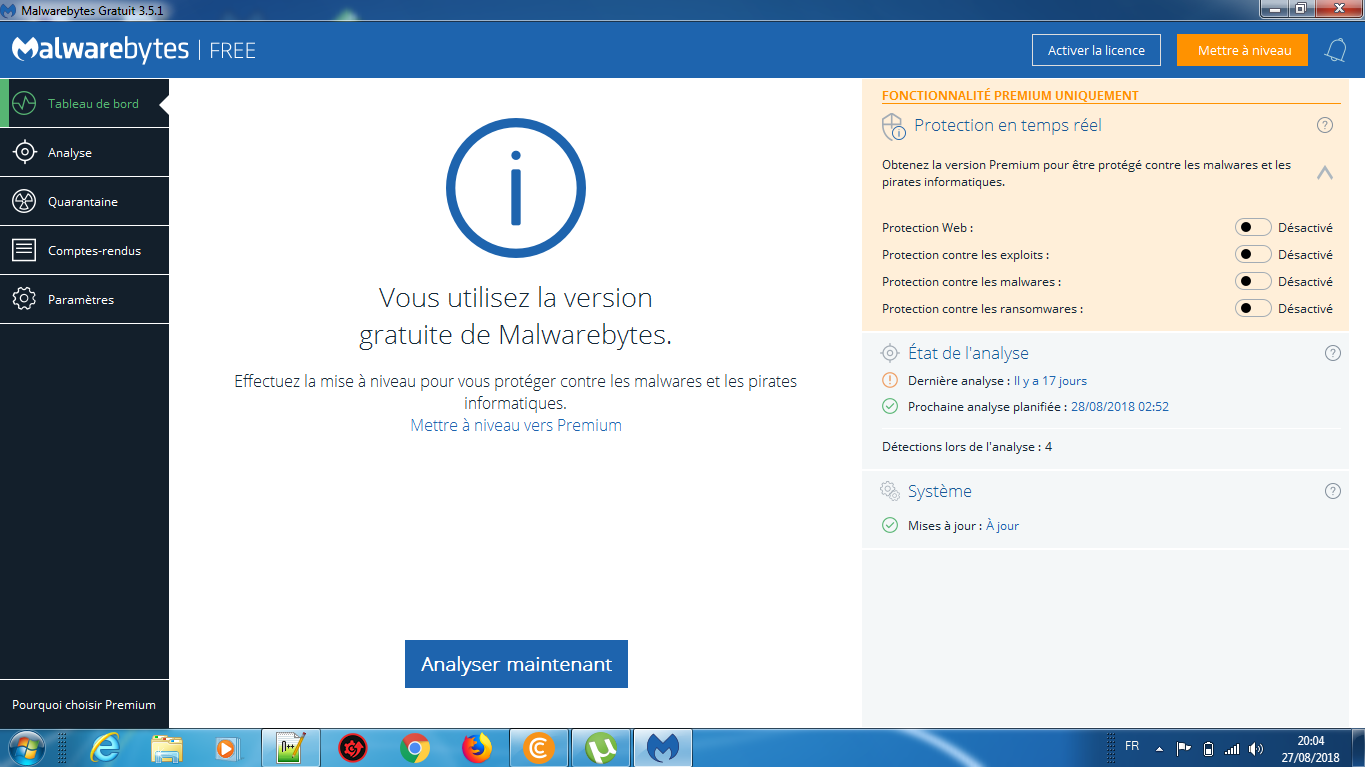Viewport: 1365px width, 767px height.
Task: Open the red gear application in taskbar
Action: coord(353,747)
